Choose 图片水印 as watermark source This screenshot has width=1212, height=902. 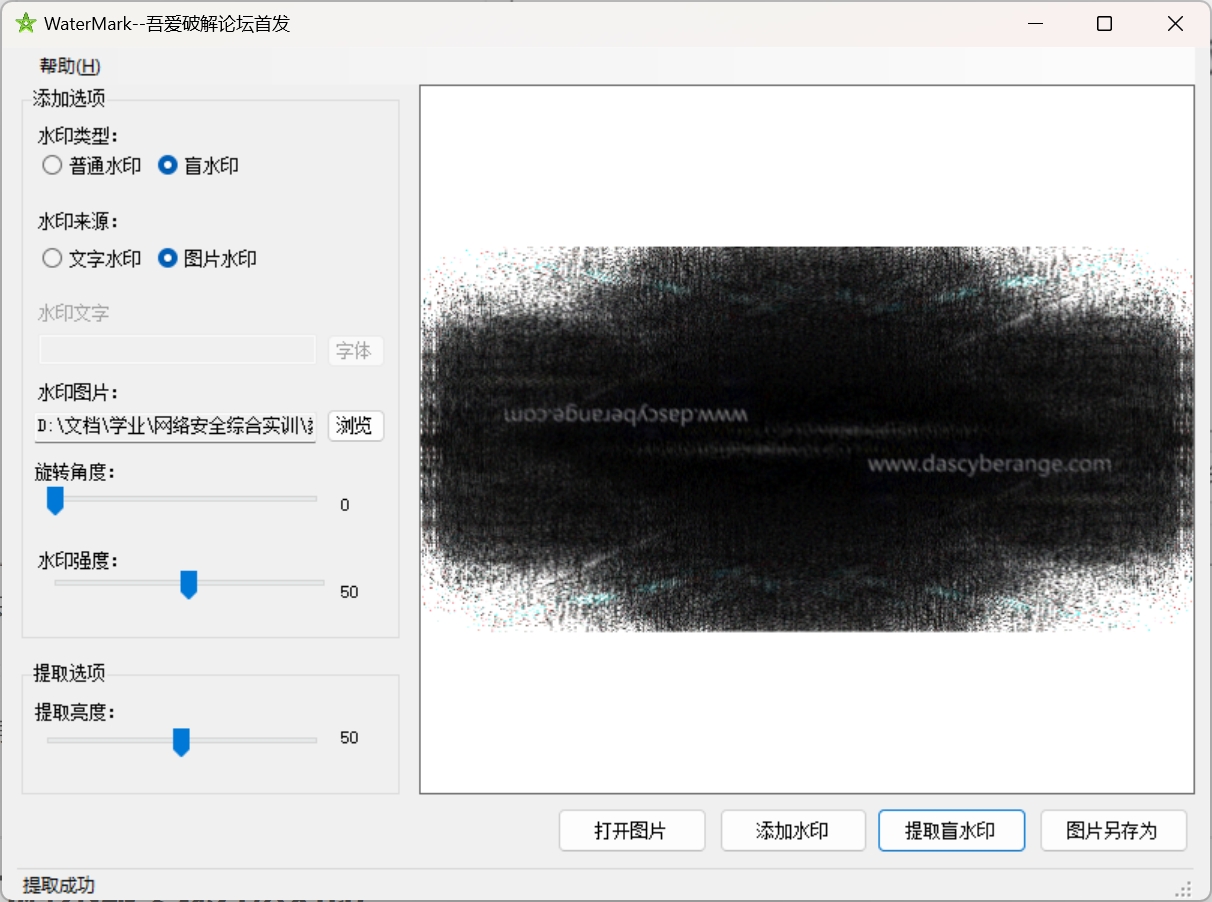[x=207, y=259]
